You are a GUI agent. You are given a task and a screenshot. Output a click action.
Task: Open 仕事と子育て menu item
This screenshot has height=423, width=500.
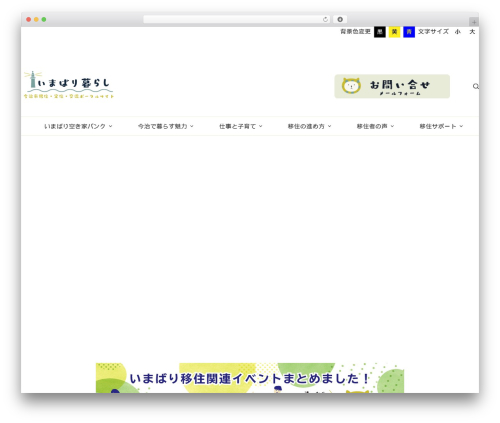(x=237, y=126)
